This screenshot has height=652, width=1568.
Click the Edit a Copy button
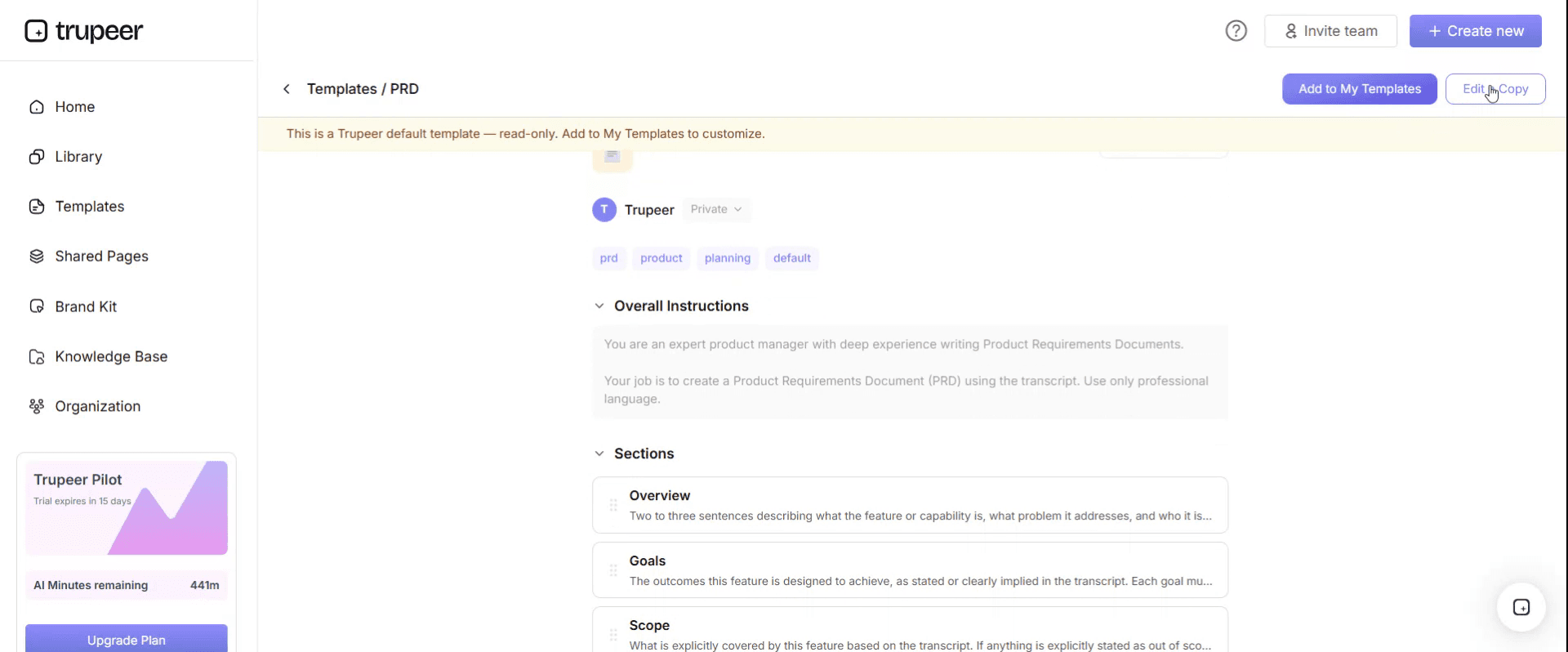[1495, 89]
